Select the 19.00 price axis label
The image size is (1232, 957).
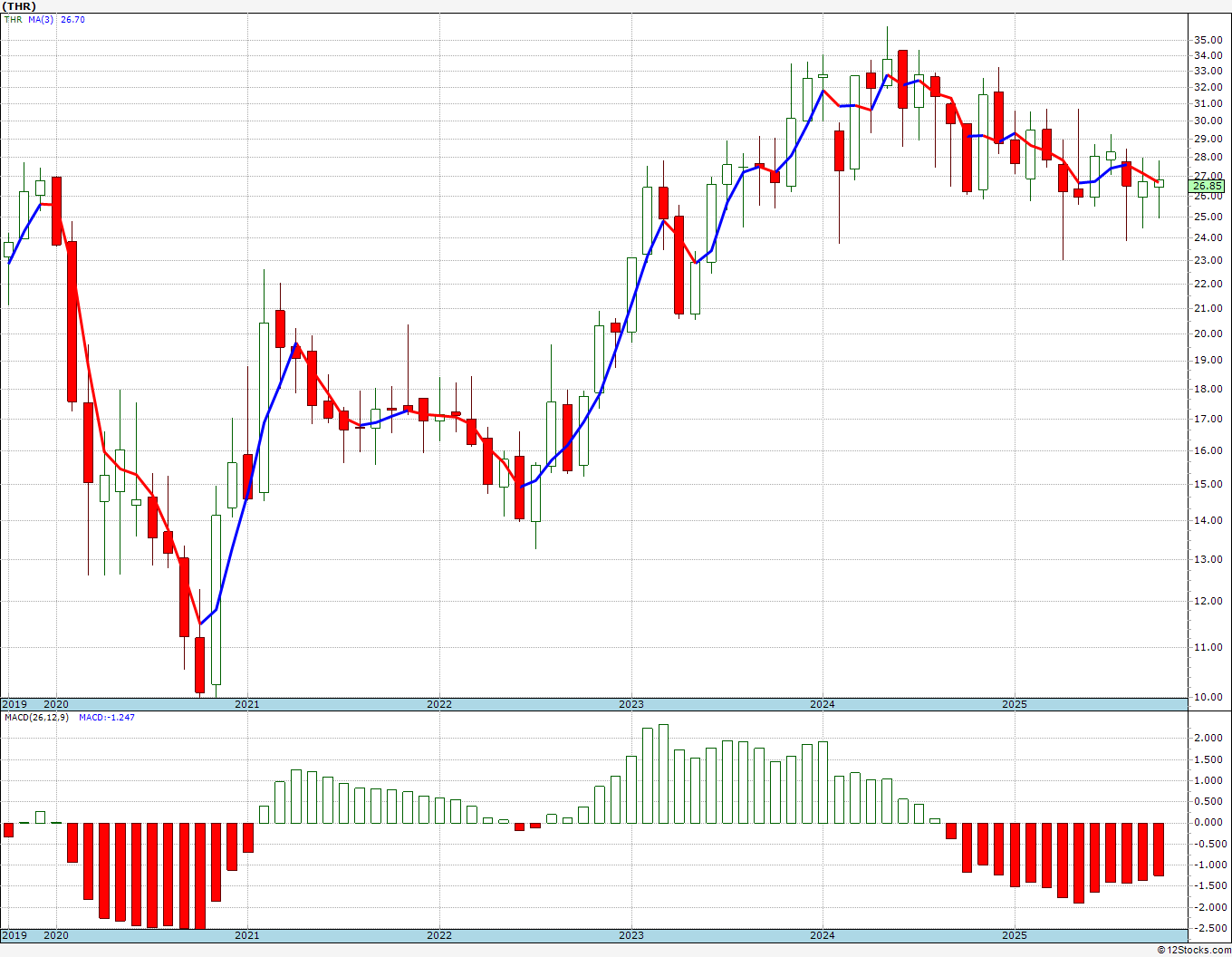(x=1208, y=360)
